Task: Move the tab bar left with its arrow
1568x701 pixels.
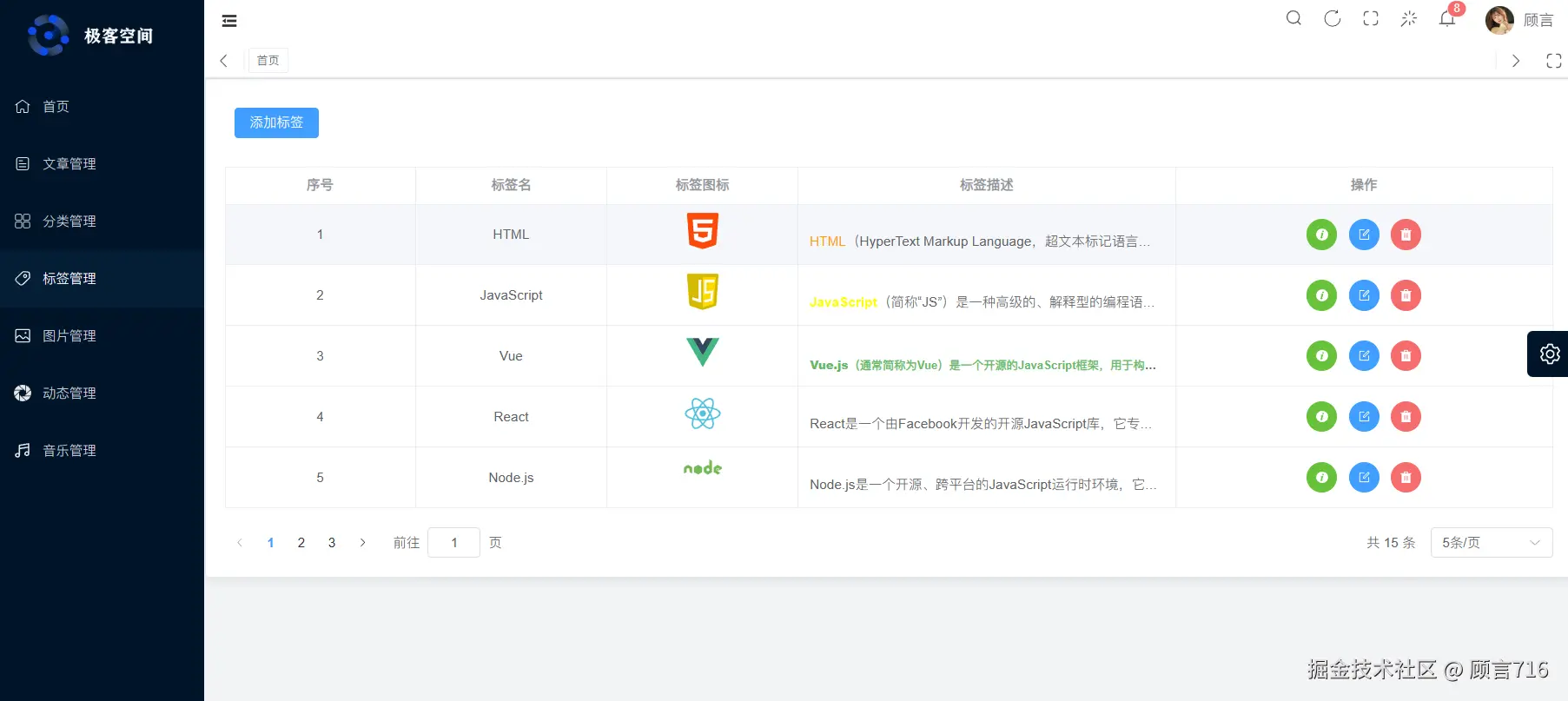Action: tap(224, 61)
